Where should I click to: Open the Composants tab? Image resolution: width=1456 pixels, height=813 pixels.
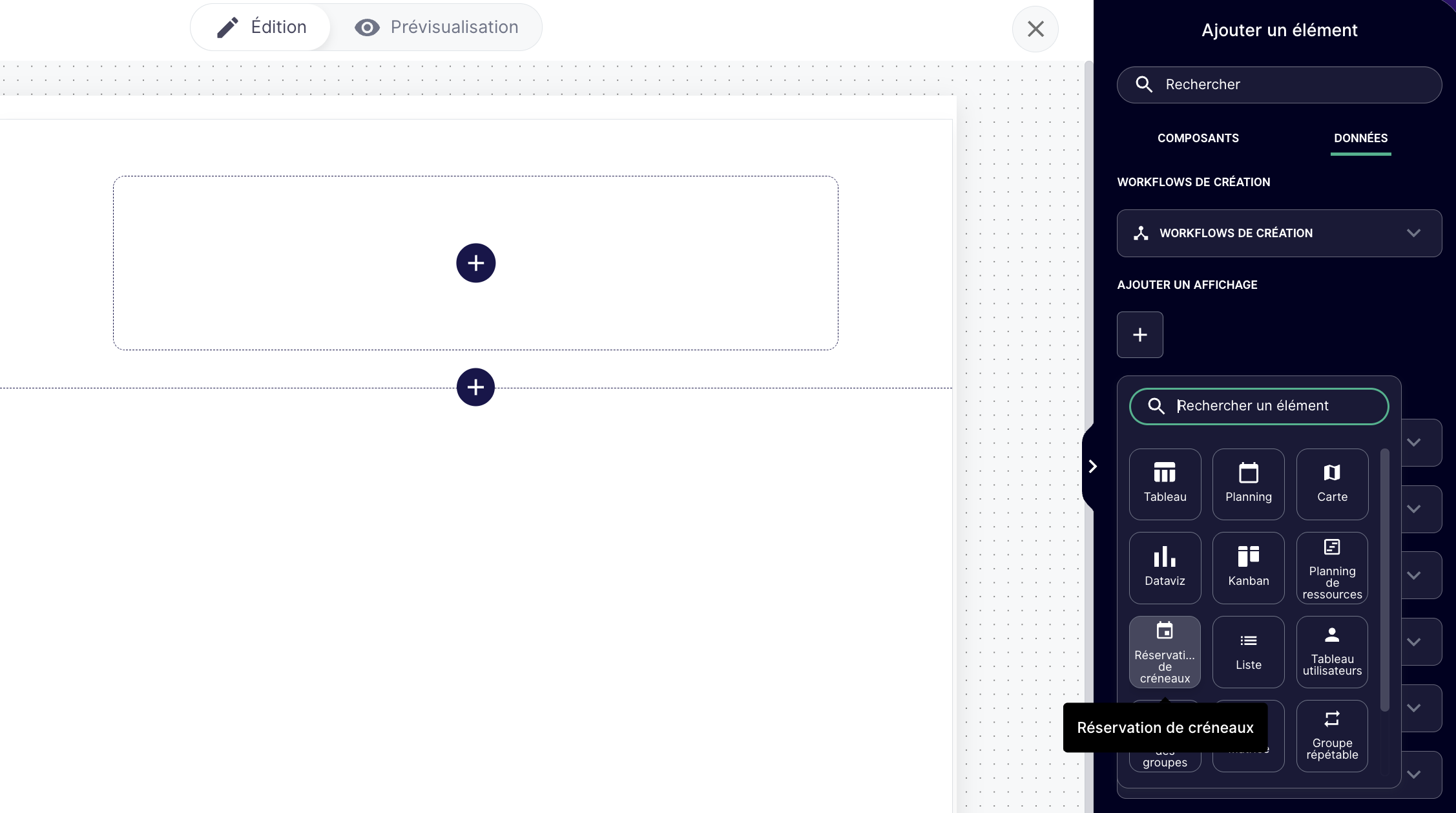(x=1198, y=138)
